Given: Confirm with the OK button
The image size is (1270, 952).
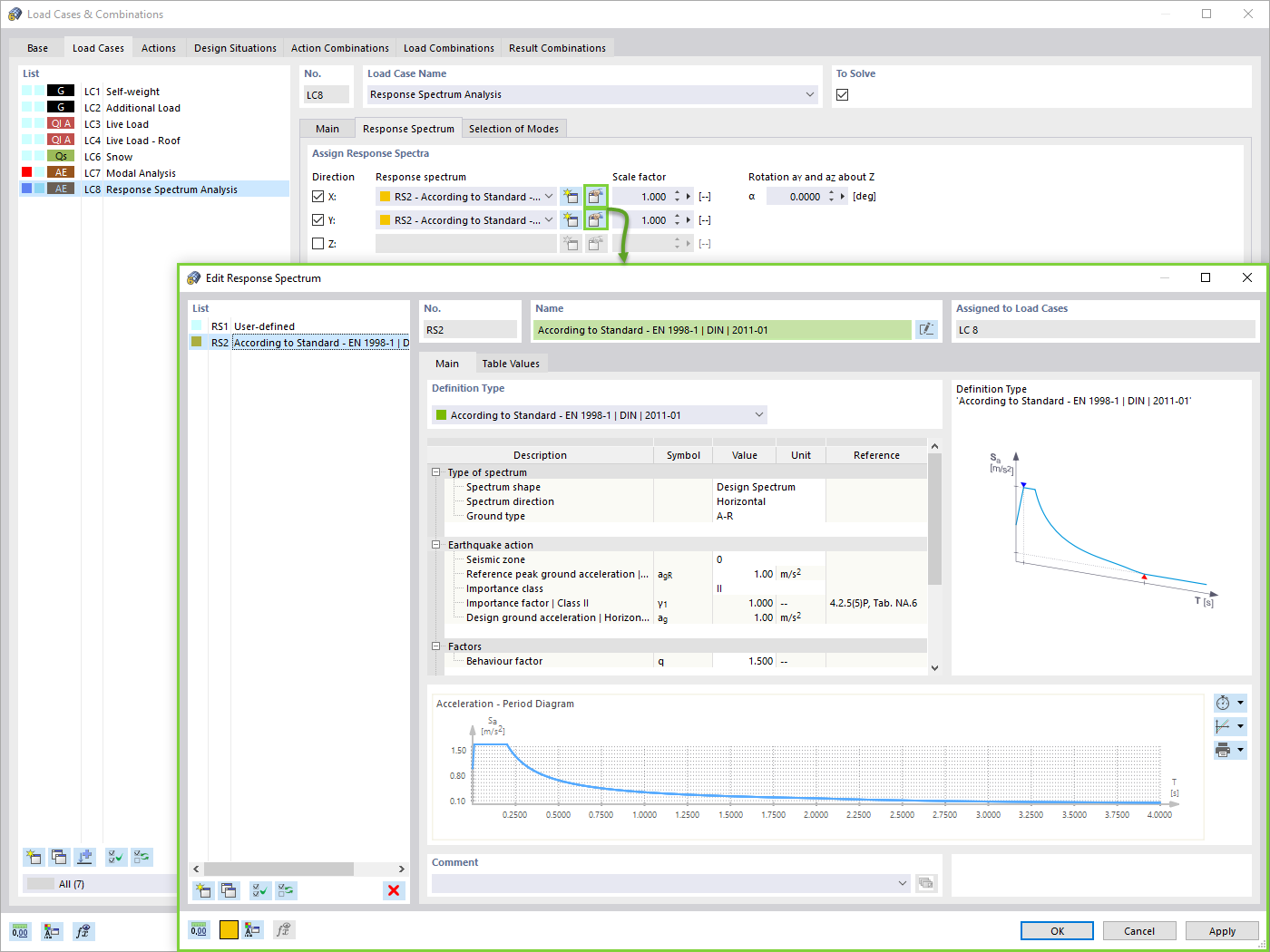Looking at the screenshot, I should (1058, 931).
